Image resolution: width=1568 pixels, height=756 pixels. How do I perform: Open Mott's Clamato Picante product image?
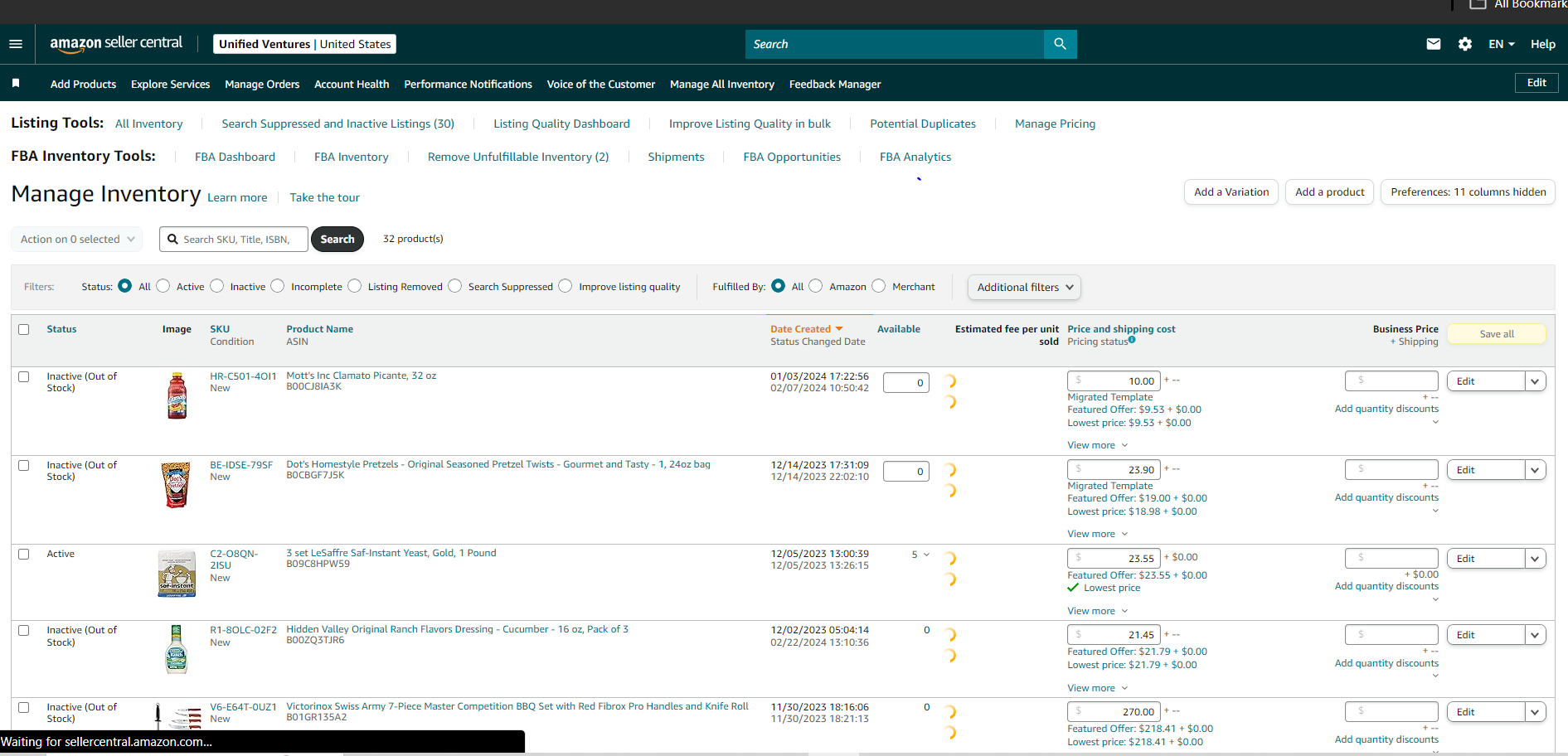[x=177, y=395]
